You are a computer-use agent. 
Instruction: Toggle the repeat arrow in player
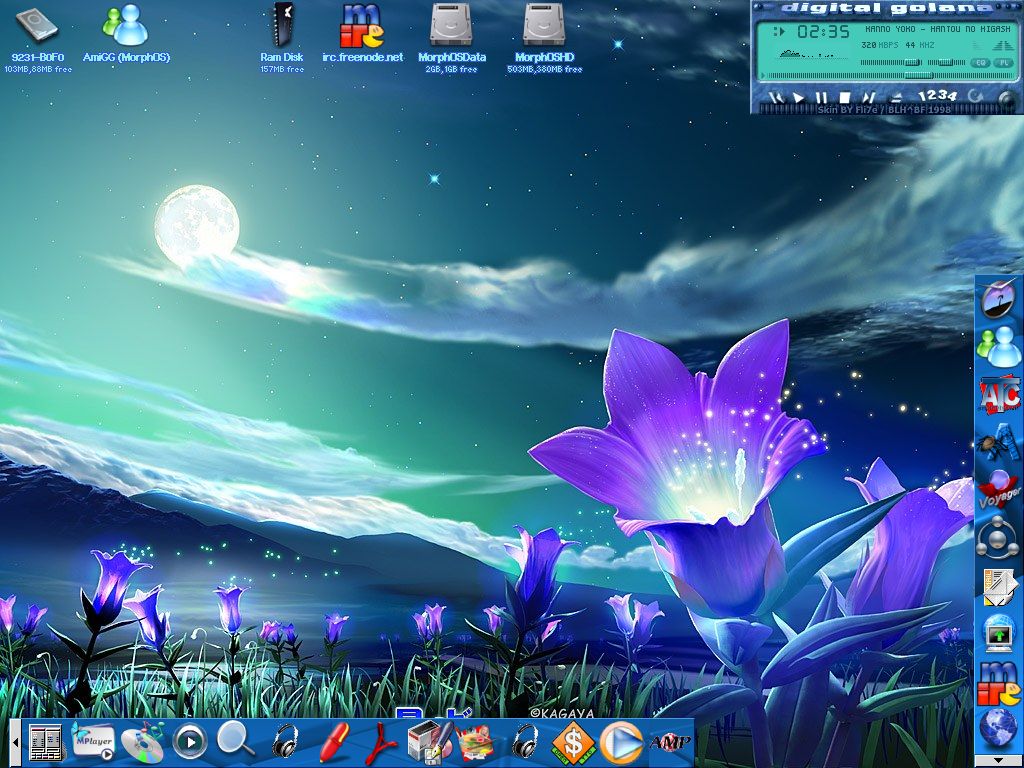(976, 96)
